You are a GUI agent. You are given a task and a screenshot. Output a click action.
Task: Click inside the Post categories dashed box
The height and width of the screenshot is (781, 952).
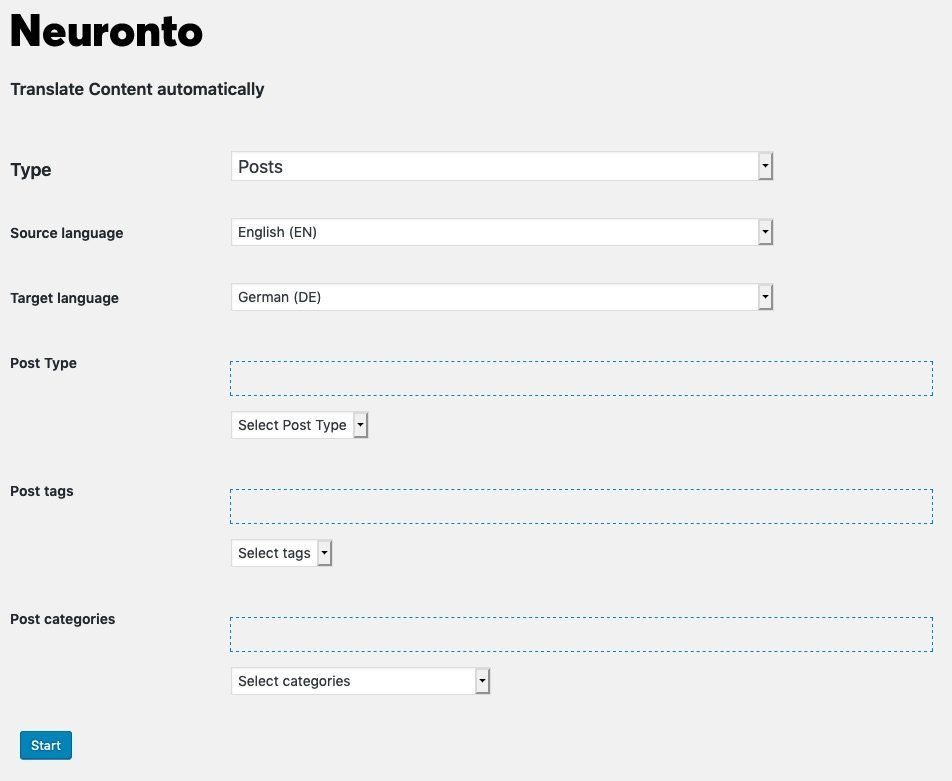coord(581,635)
